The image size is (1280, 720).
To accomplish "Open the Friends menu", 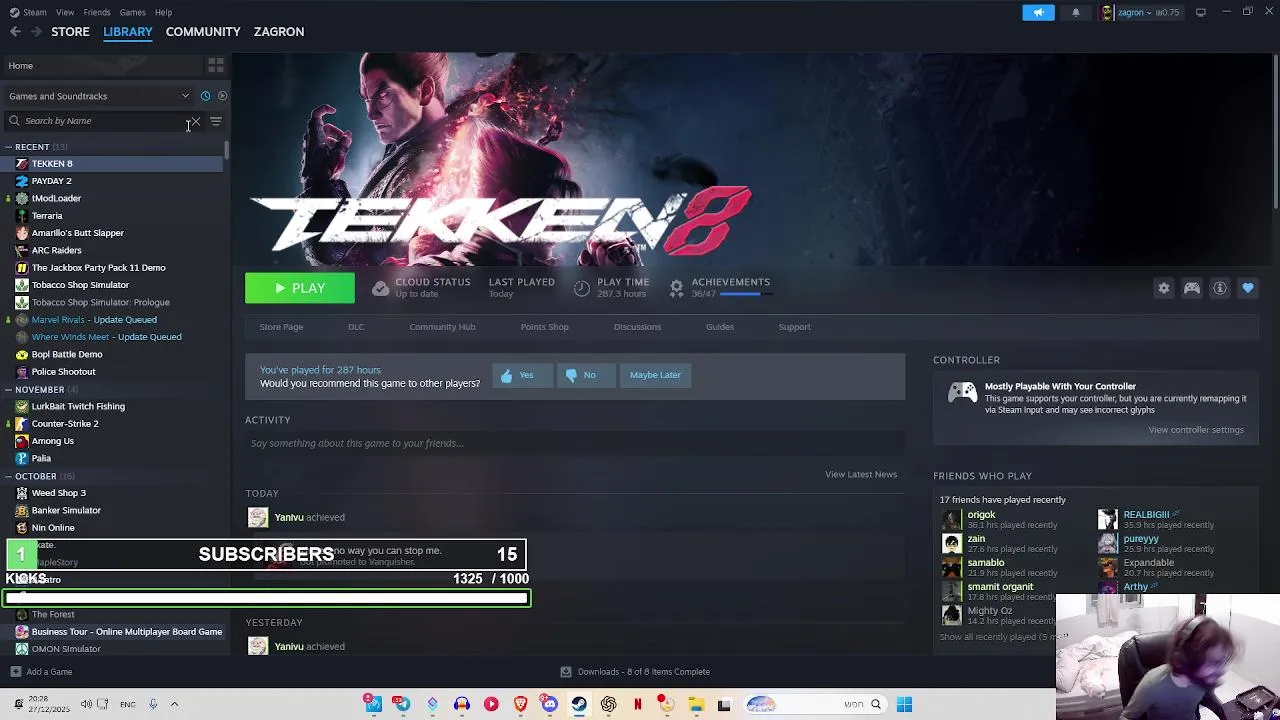I will point(97,12).
